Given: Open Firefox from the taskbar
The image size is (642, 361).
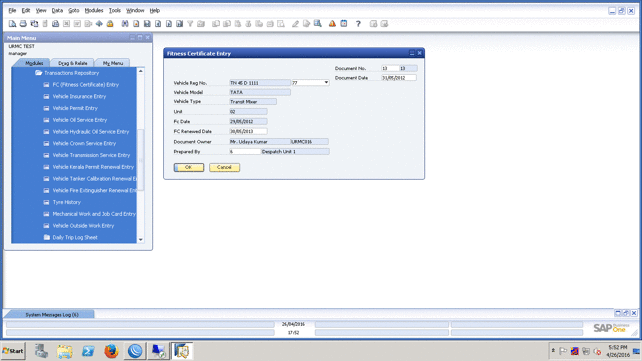Looking at the screenshot, I should pos(111,351).
